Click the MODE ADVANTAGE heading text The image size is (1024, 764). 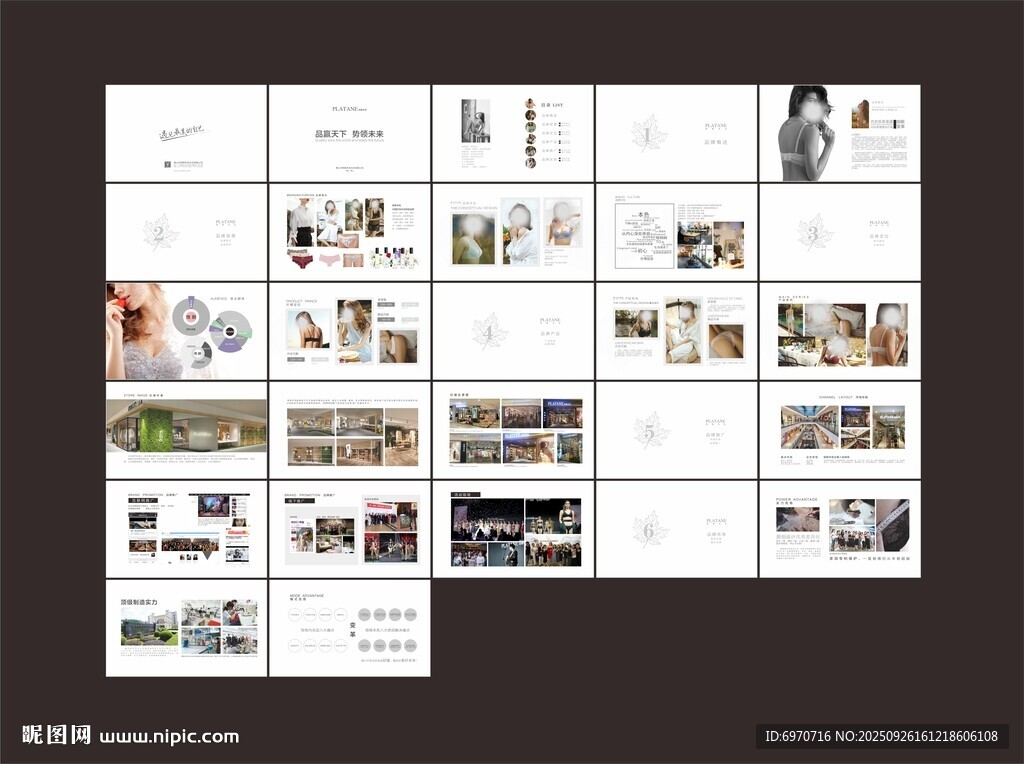(307, 596)
